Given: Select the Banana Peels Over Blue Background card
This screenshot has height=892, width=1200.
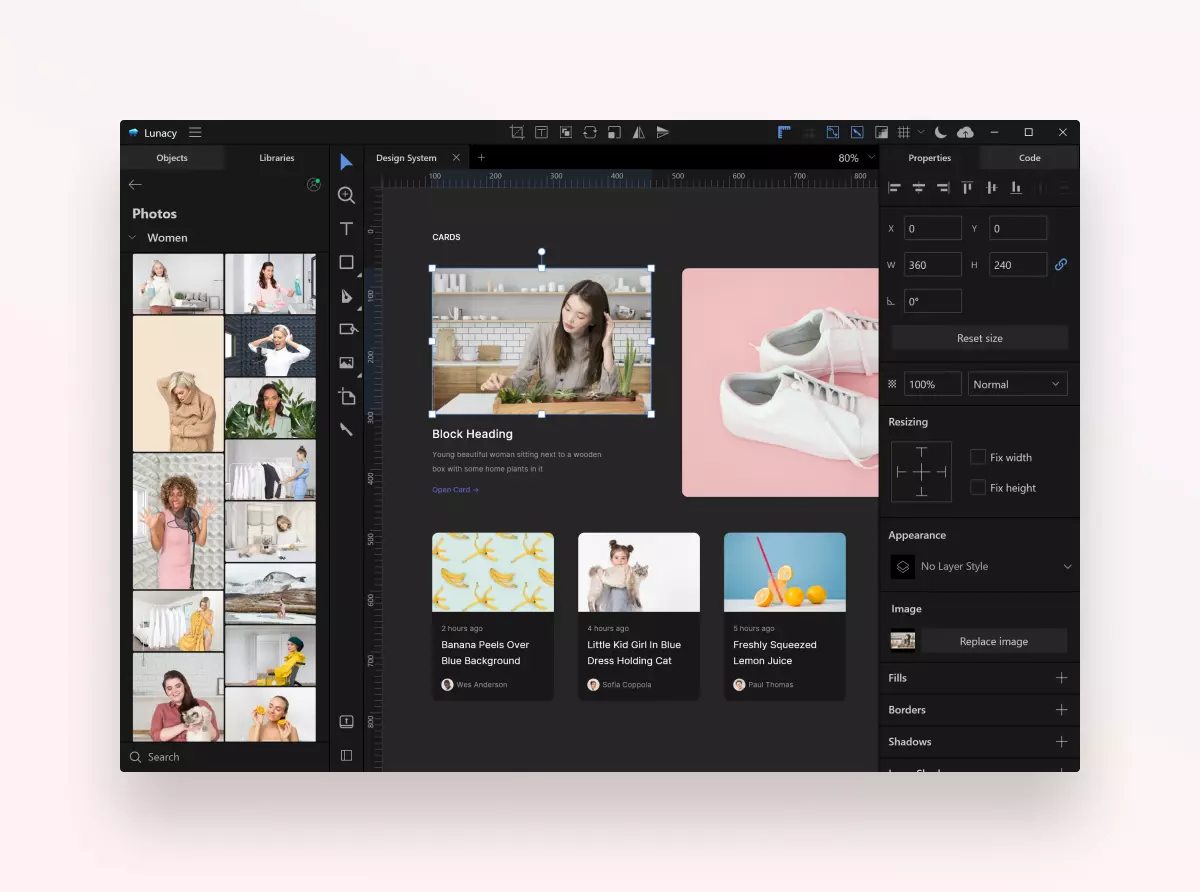Looking at the screenshot, I should tap(493, 616).
